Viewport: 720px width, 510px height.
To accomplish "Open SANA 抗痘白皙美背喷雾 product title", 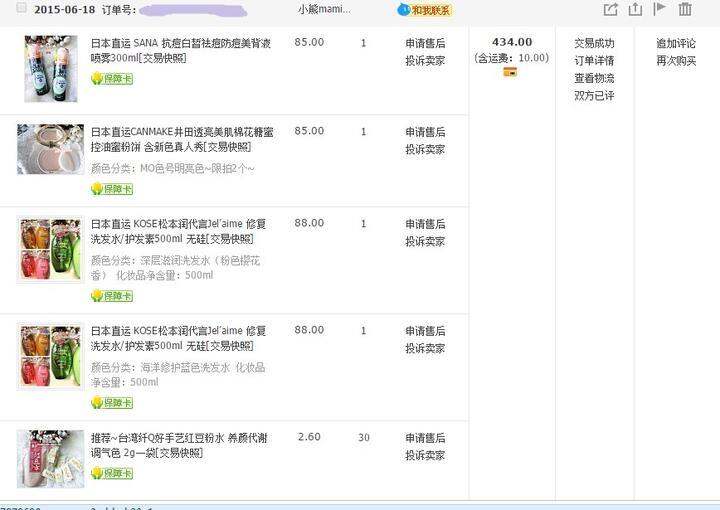I will point(181,50).
